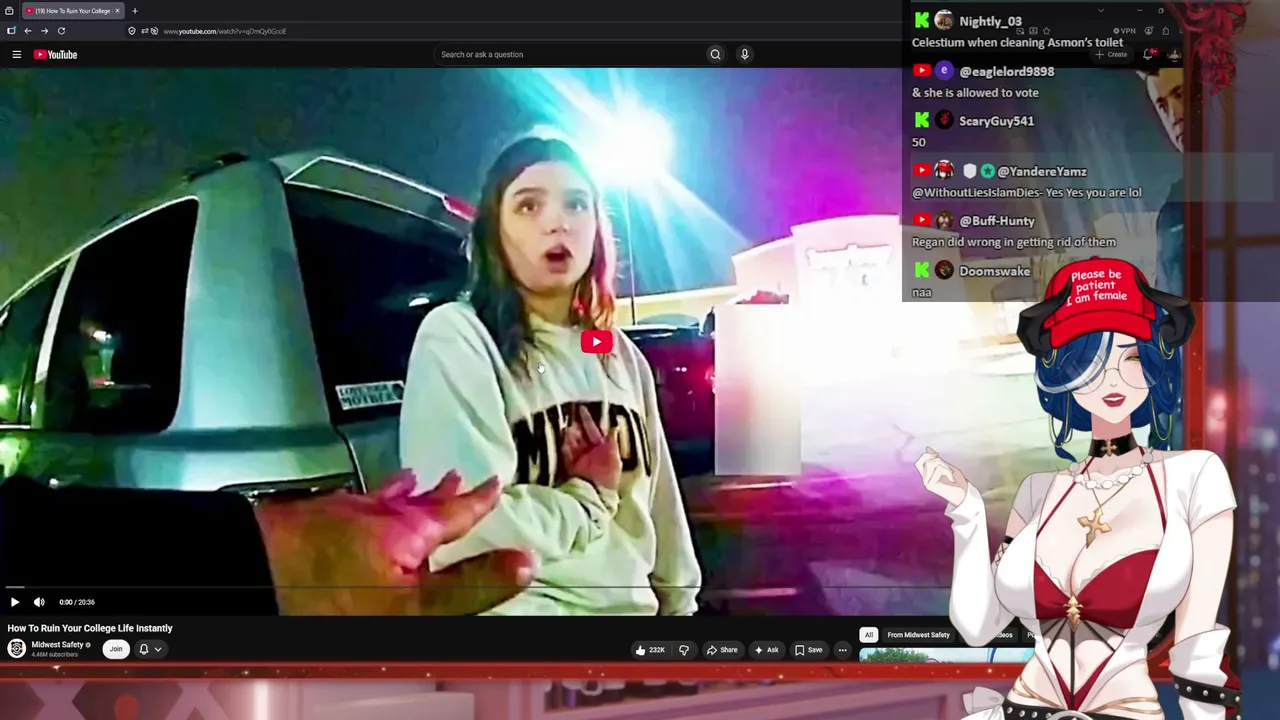Click the video title 'How To Ruin Your College Life Instantly'
Image resolution: width=1280 pixels, height=720 pixels.
coord(90,628)
